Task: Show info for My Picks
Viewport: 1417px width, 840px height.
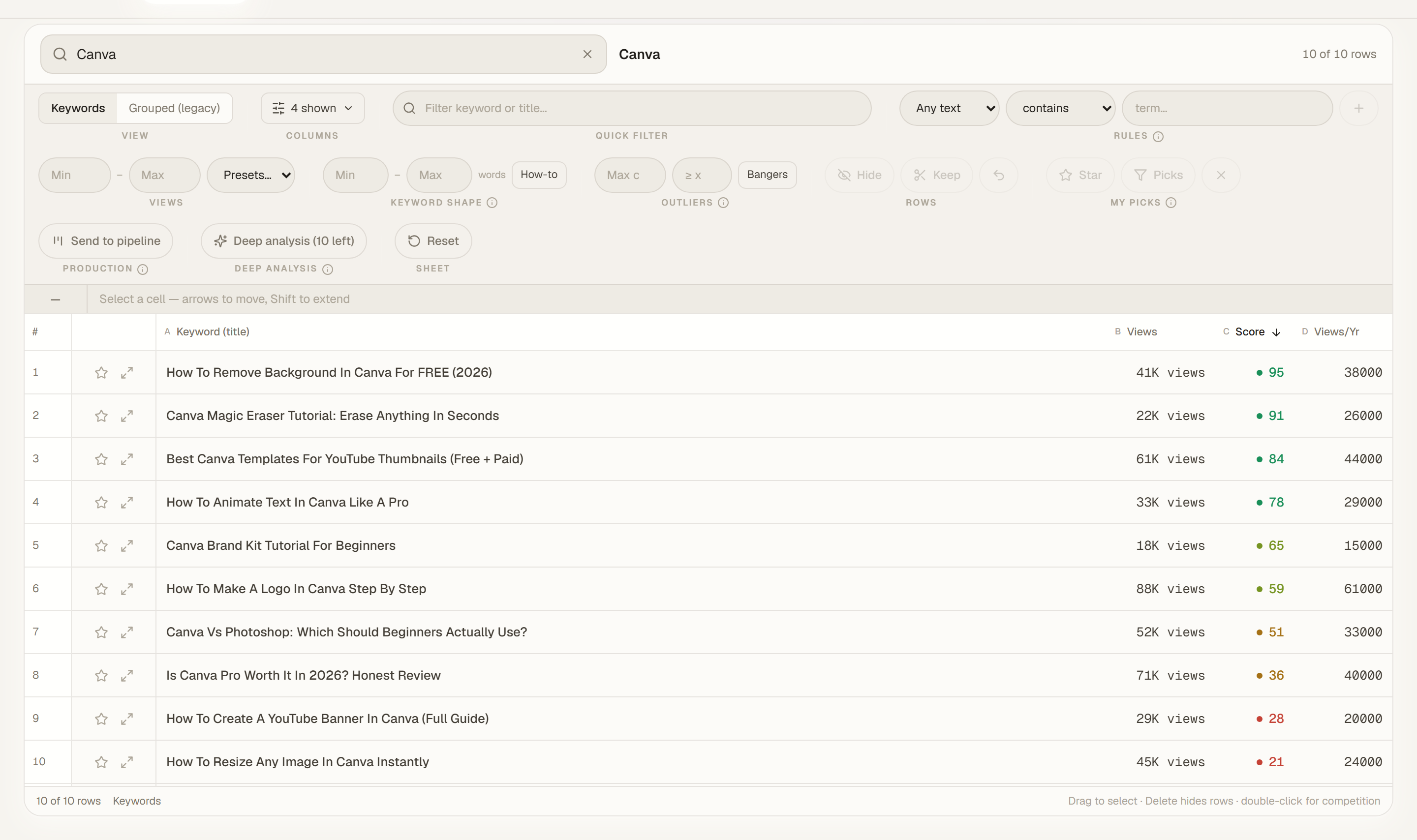Action: (x=1171, y=203)
